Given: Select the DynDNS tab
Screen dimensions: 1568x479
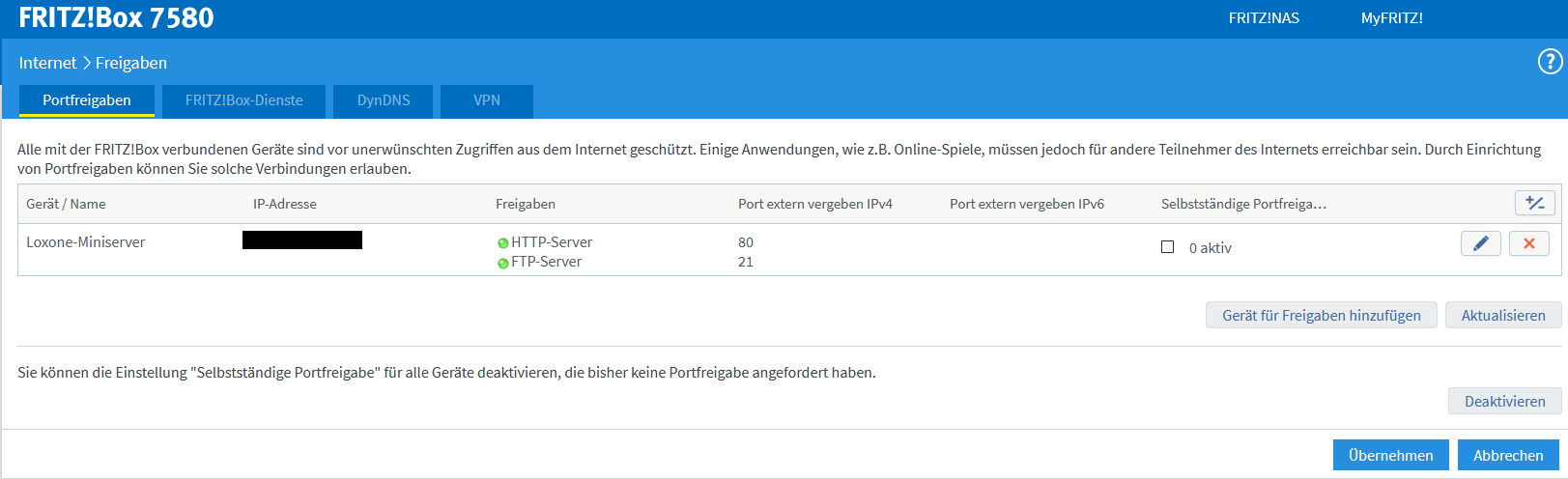Looking at the screenshot, I should [x=384, y=100].
